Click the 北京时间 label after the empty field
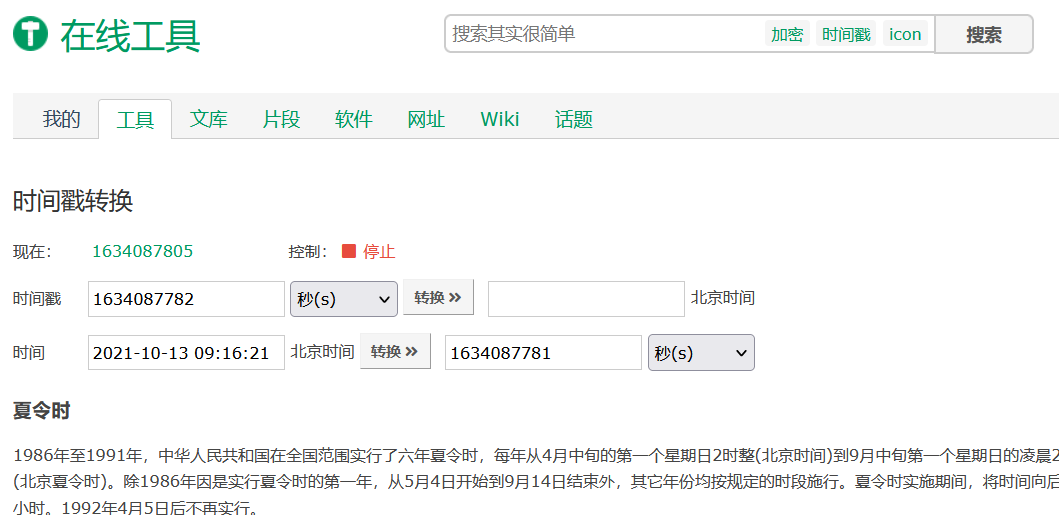Viewport: 1059px width, 515px height. (x=723, y=298)
